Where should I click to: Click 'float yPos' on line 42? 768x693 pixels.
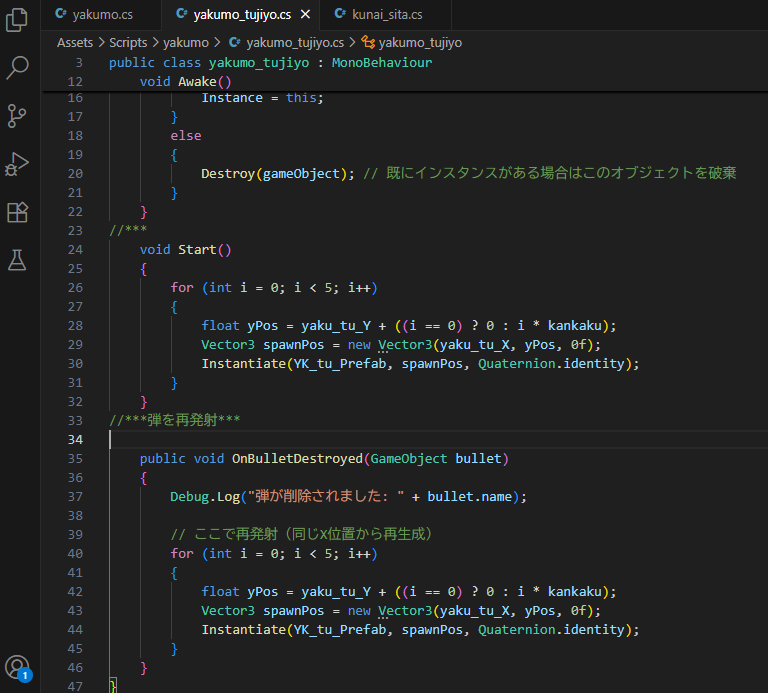pos(240,592)
